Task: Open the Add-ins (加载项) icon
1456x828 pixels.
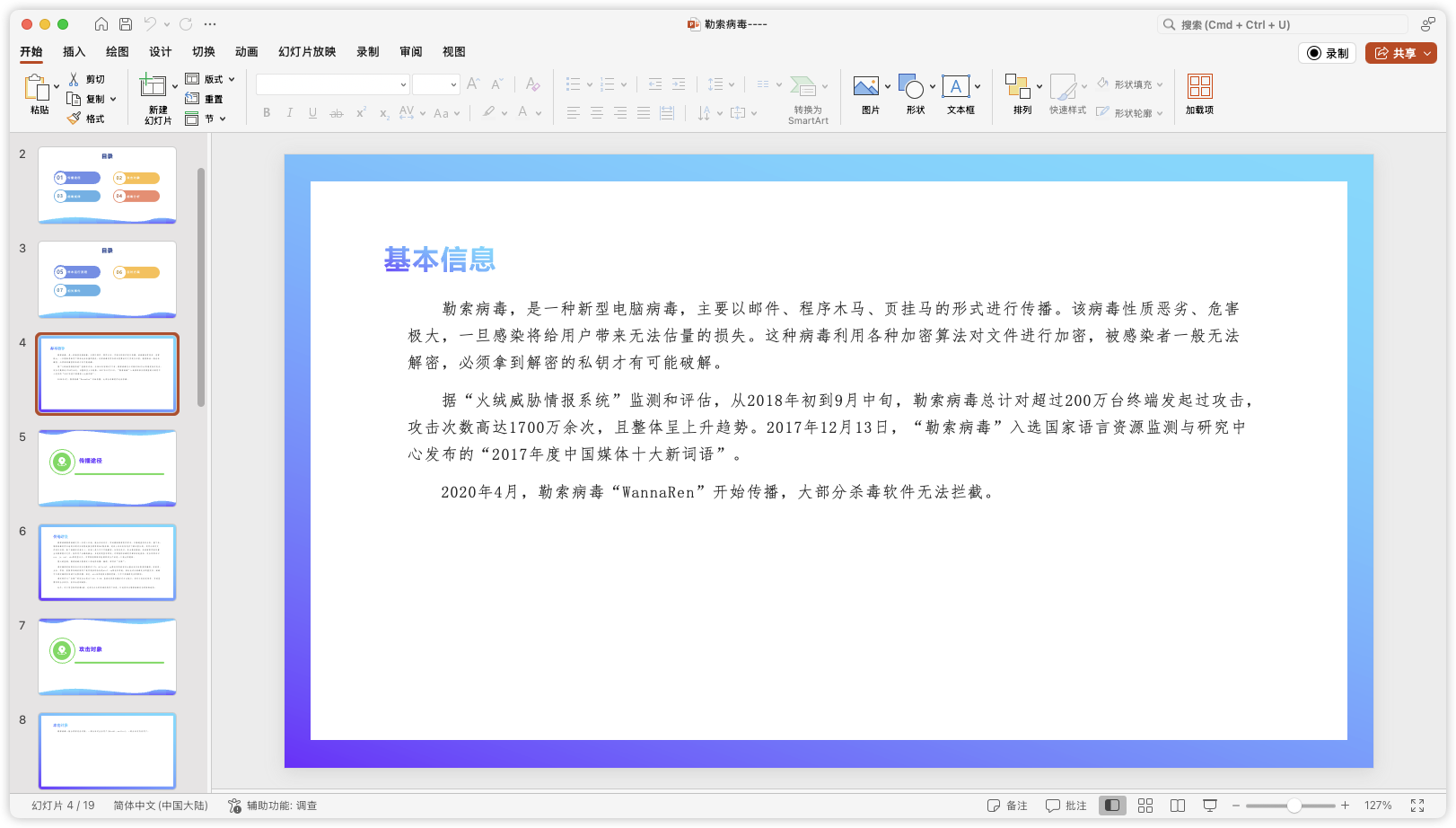Action: click(1199, 87)
